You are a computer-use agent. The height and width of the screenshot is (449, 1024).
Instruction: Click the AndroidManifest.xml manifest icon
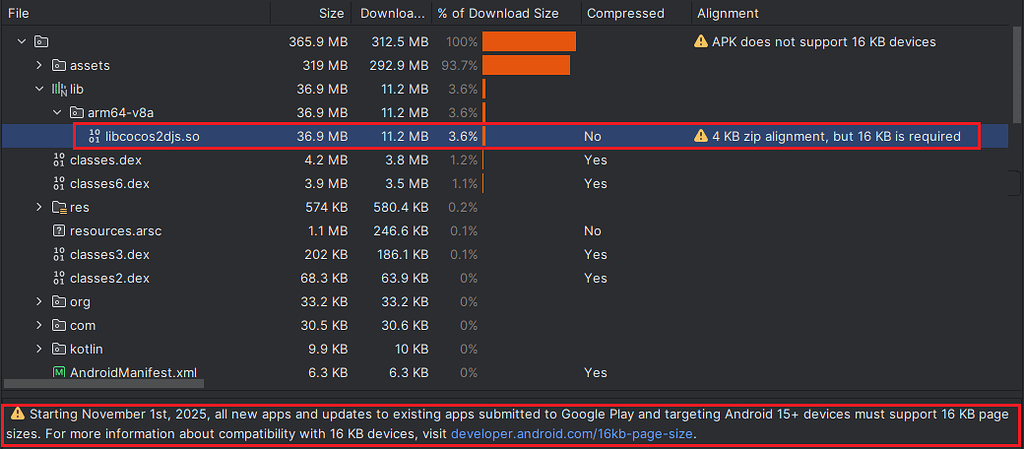pos(59,373)
